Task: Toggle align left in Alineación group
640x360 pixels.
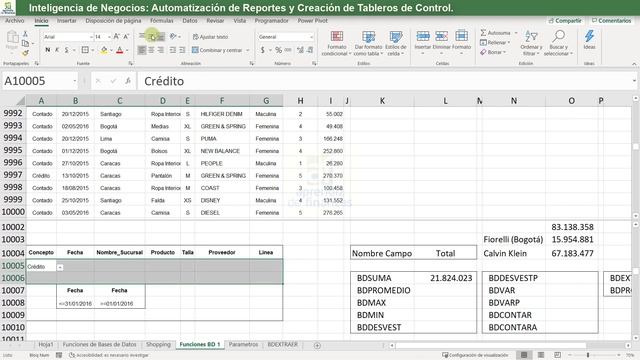Action: click(142, 50)
